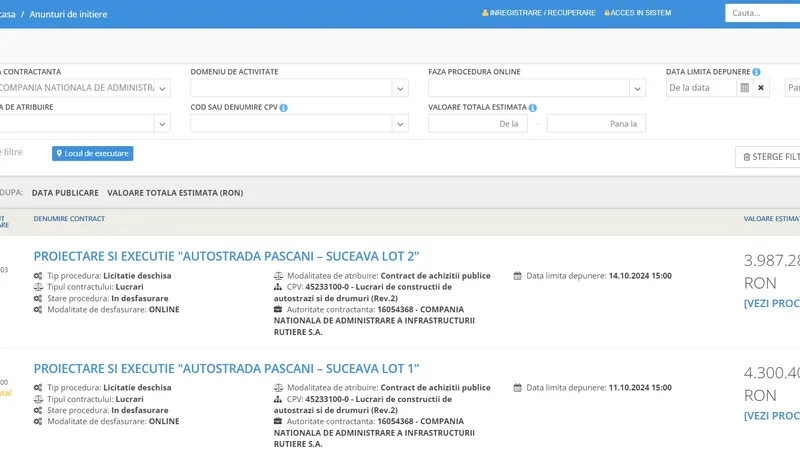Viewport: 800px width, 450px height.
Task: Click Contract de achizitii publice in LOT 1
Action: [x=436, y=388]
